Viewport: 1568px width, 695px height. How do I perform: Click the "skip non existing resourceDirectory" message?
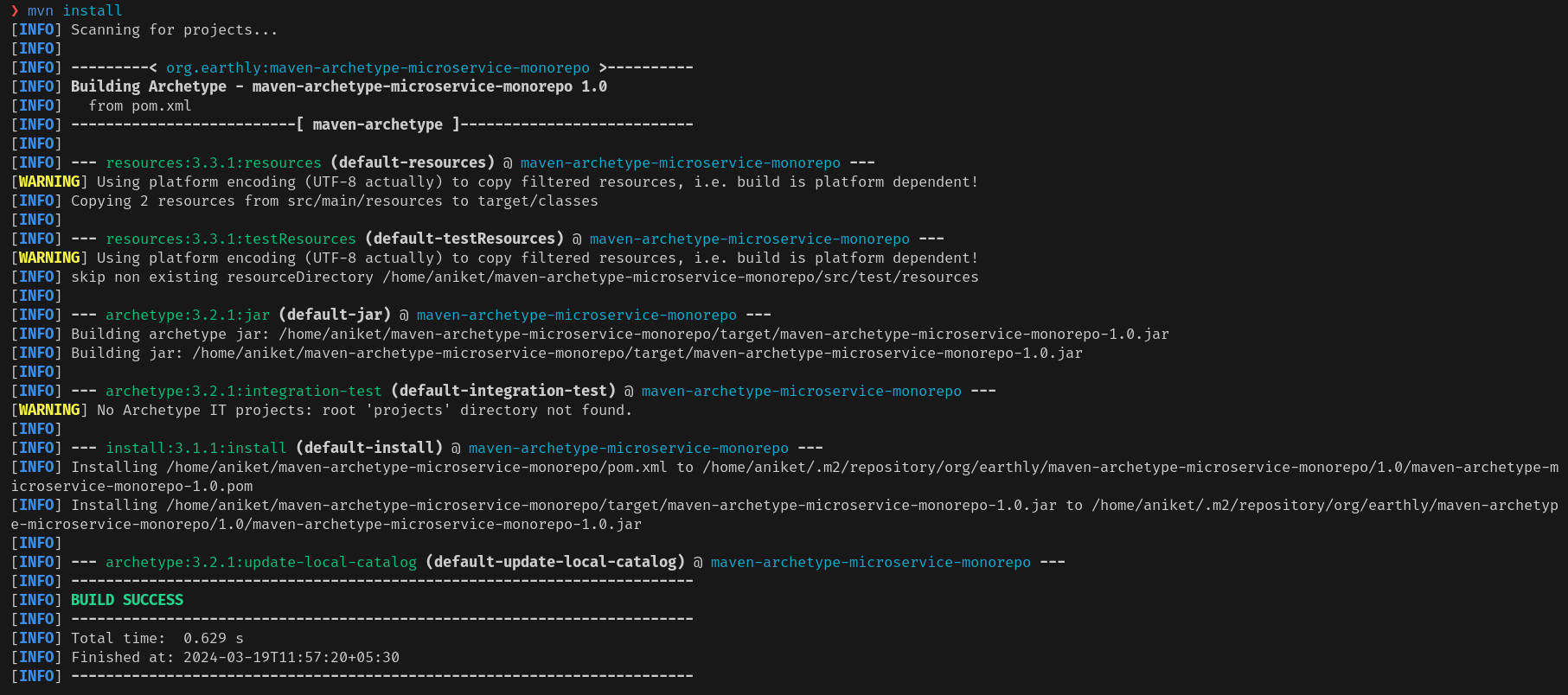(x=524, y=277)
